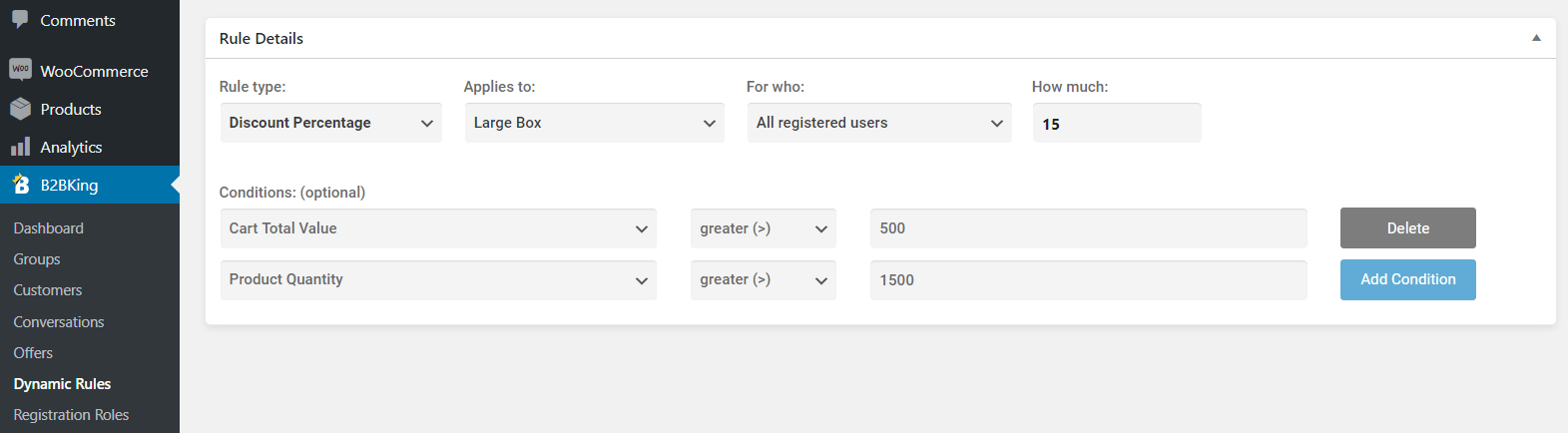The height and width of the screenshot is (433, 1568).
Task: Open operator dropdown beside Cart Total Value
Action: point(764,228)
